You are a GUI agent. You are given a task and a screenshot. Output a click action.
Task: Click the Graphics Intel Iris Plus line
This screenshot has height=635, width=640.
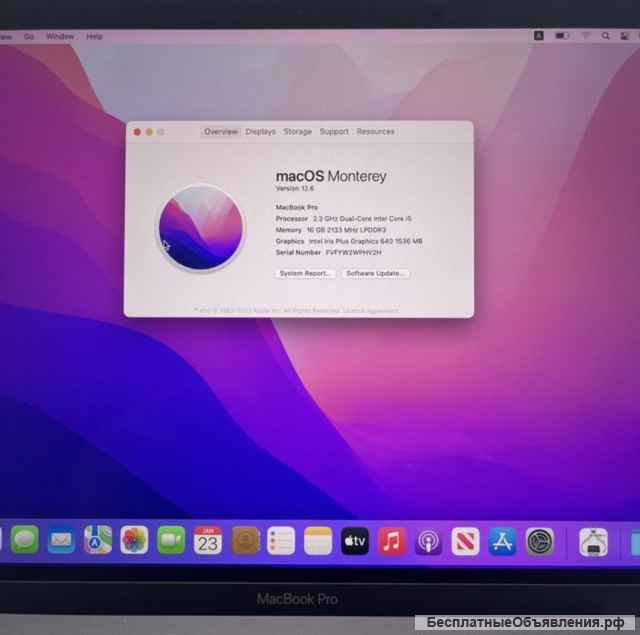pyautogui.click(x=349, y=241)
